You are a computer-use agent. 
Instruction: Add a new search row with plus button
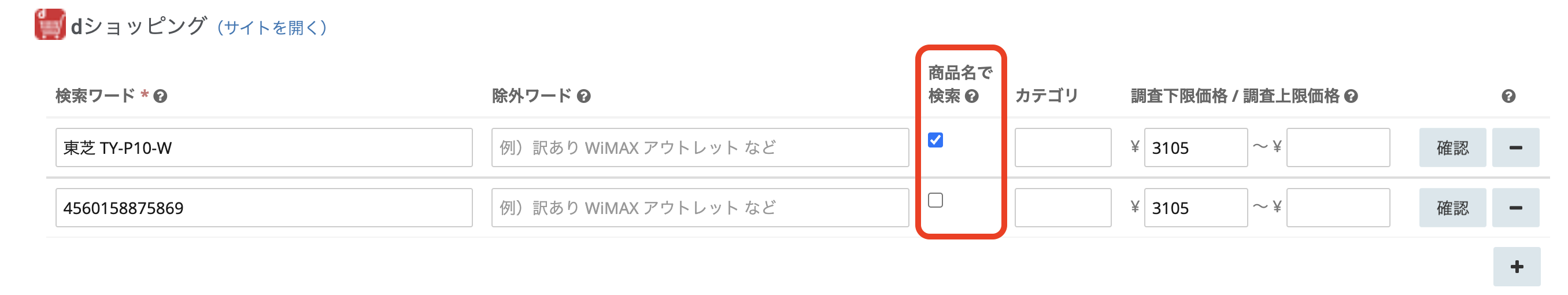[1517, 266]
